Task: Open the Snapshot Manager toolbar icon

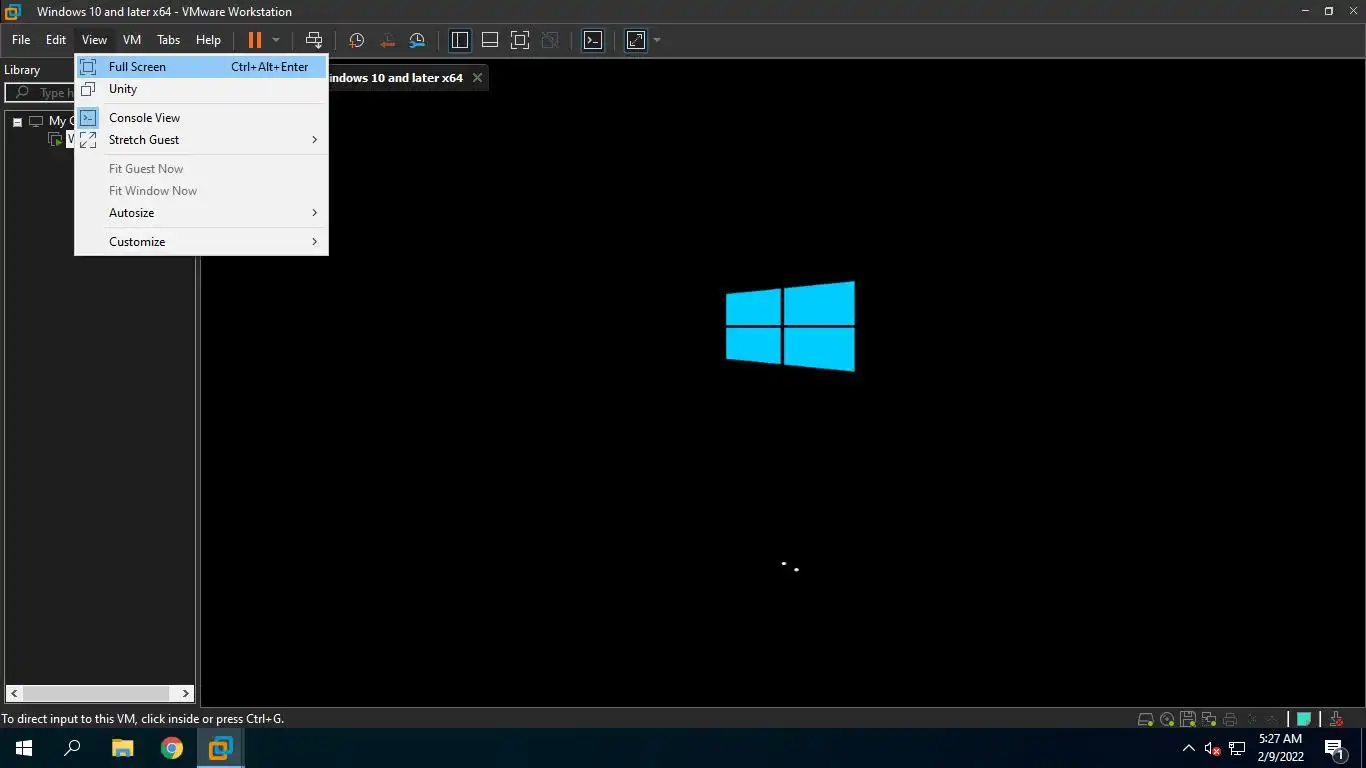Action: pyautogui.click(x=417, y=40)
